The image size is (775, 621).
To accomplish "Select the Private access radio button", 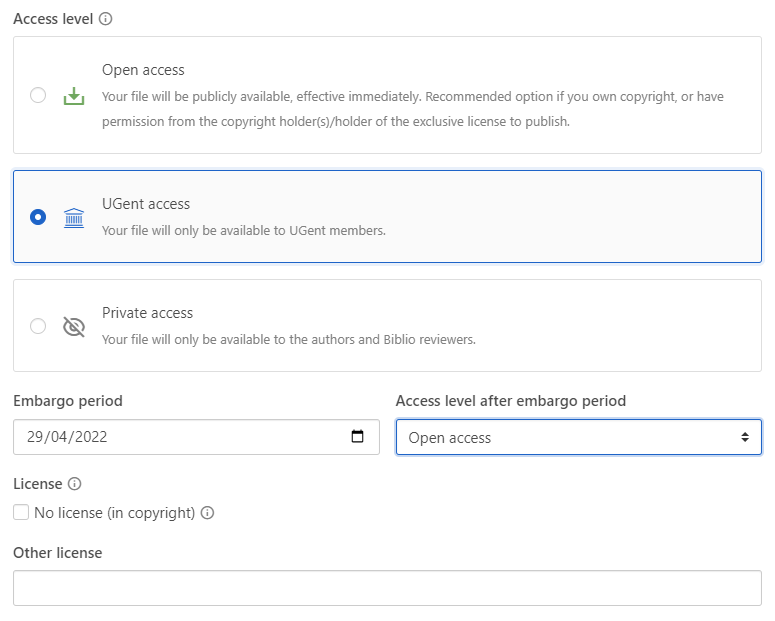I will point(38,326).
